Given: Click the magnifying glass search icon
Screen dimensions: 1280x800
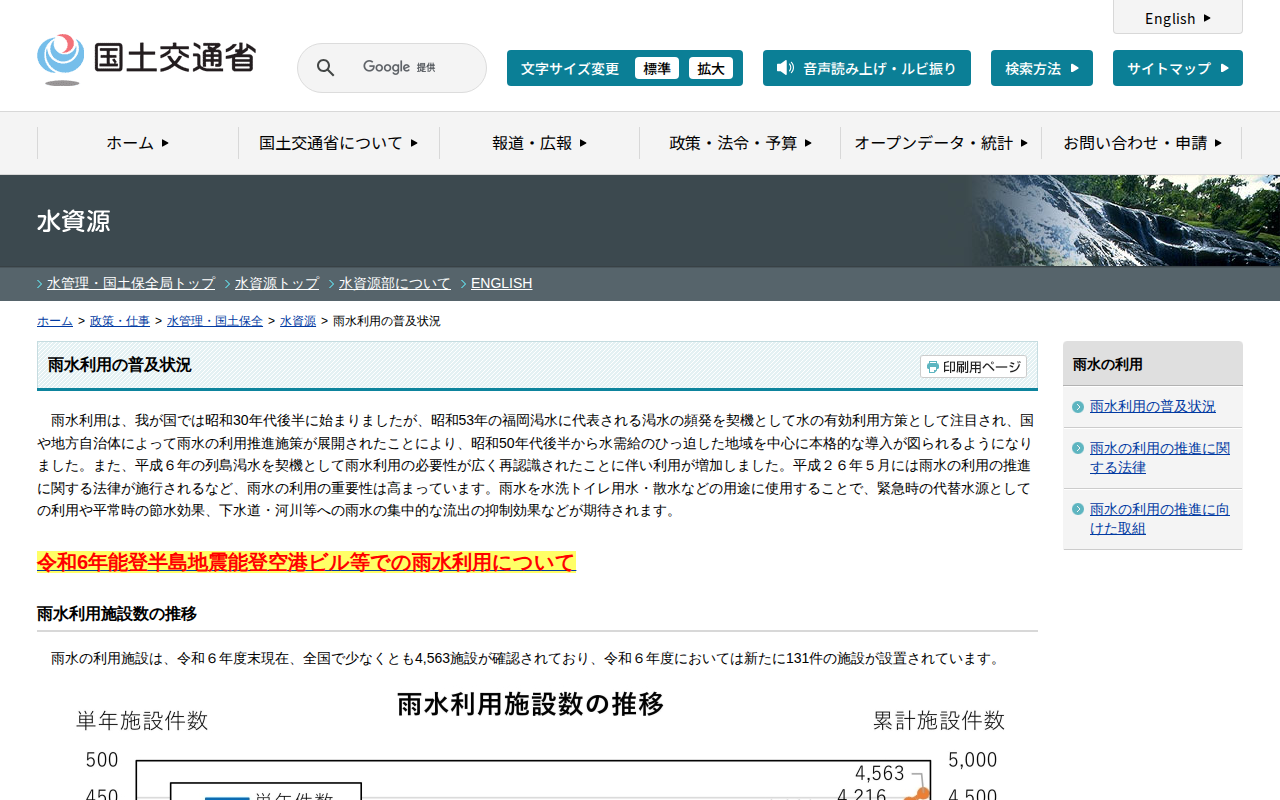Looking at the screenshot, I should coord(325,68).
